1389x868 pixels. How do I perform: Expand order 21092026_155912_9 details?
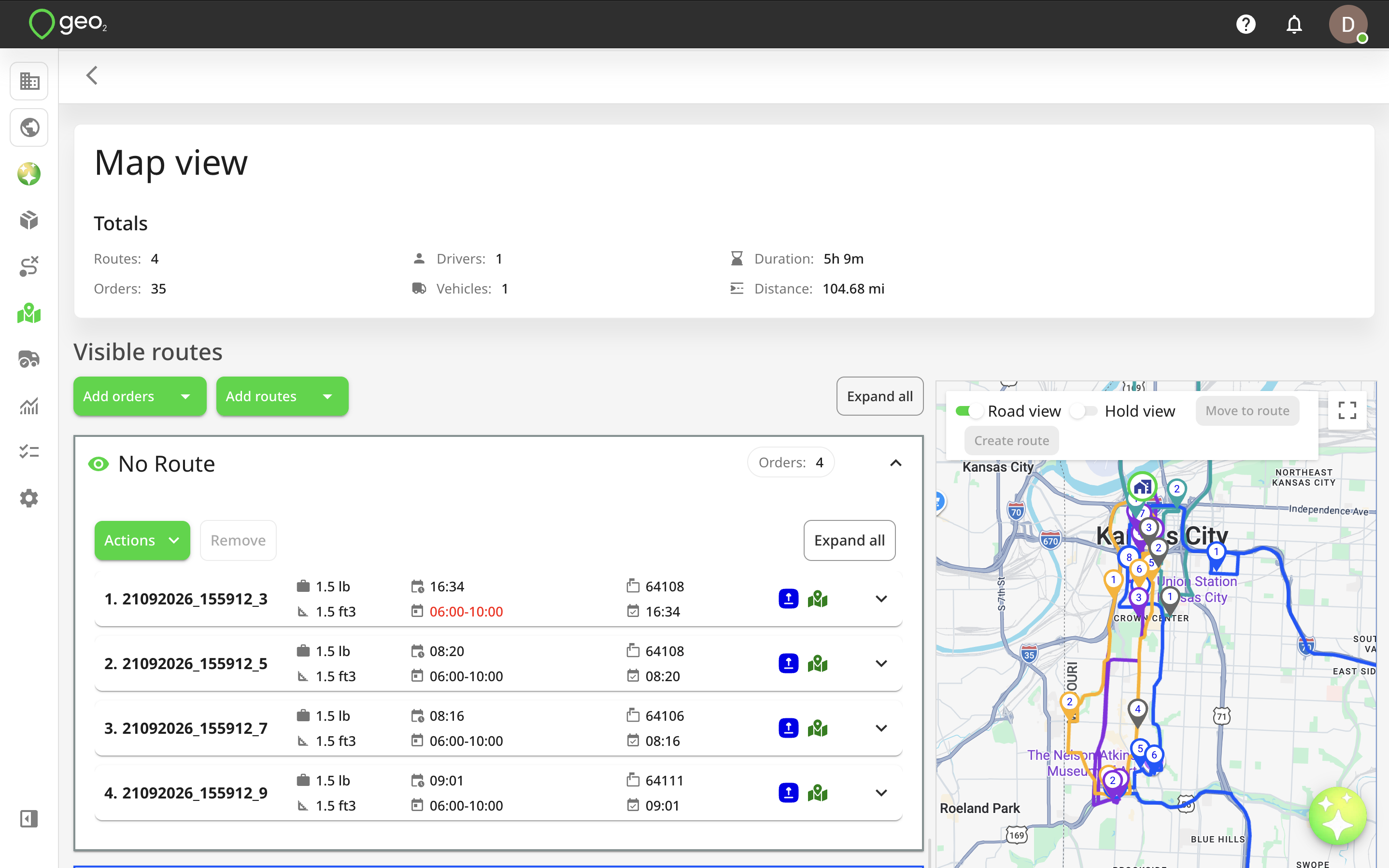coord(881,793)
